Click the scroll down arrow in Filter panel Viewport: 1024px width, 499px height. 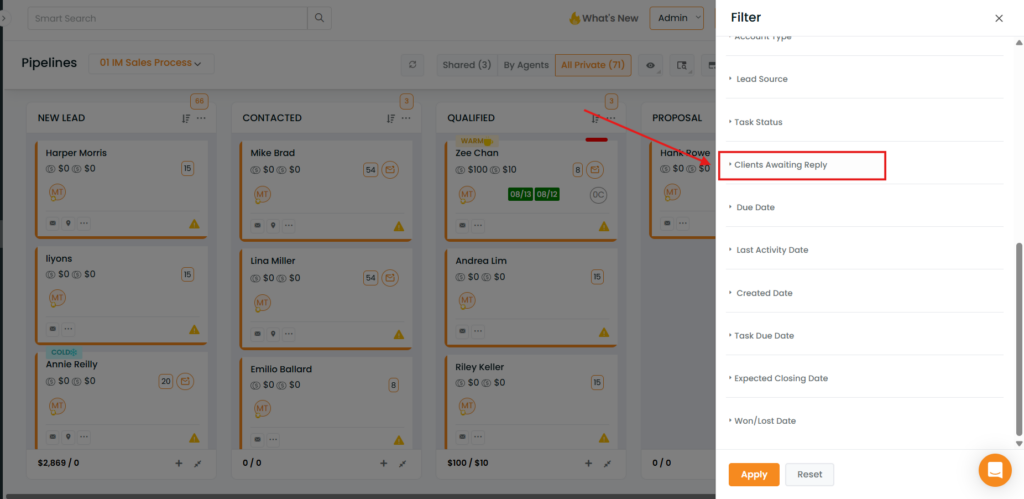click(x=1019, y=443)
